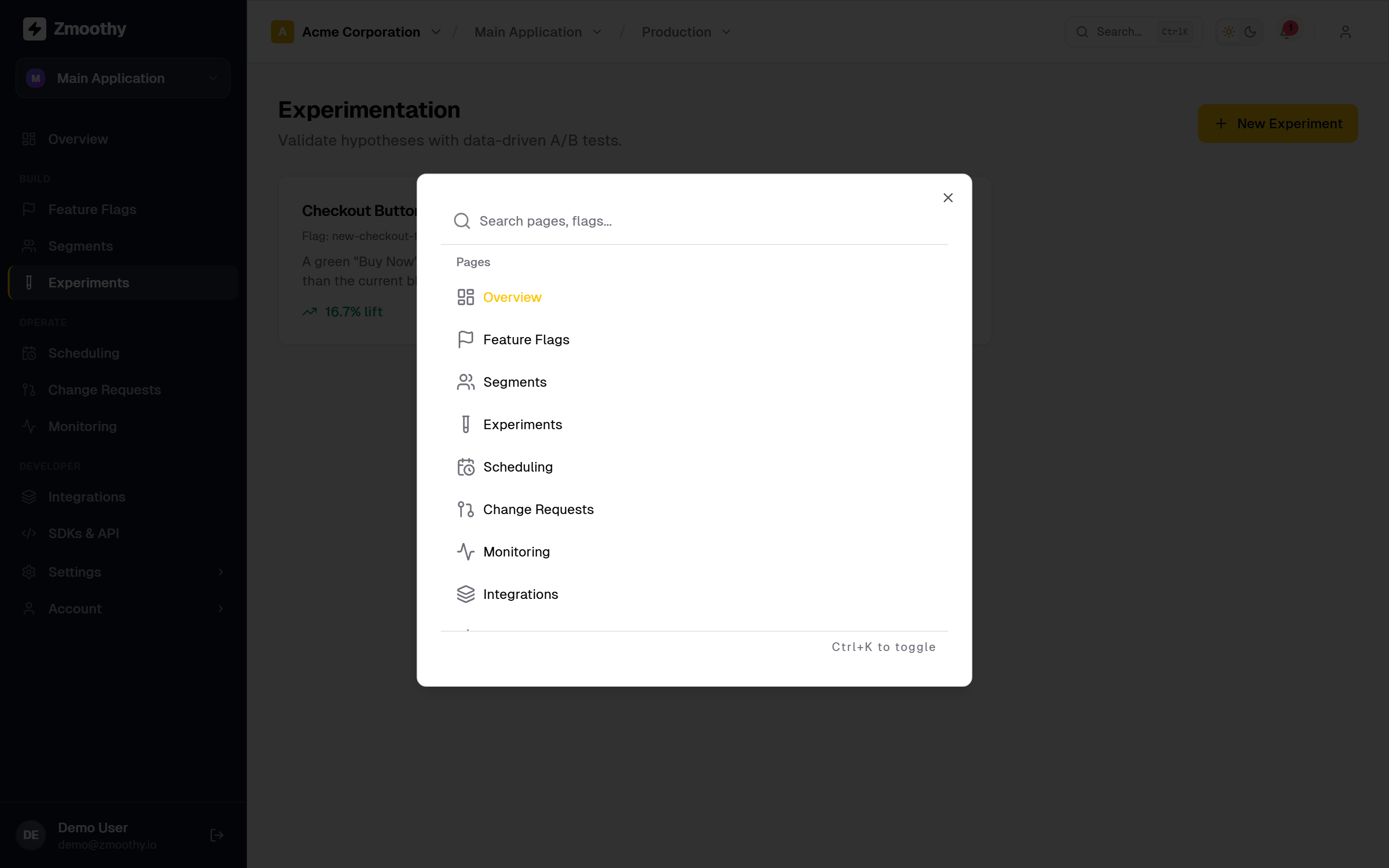Viewport: 1389px width, 868px height.
Task: Expand the Settings submenu in the sidebar
Action: (123, 572)
